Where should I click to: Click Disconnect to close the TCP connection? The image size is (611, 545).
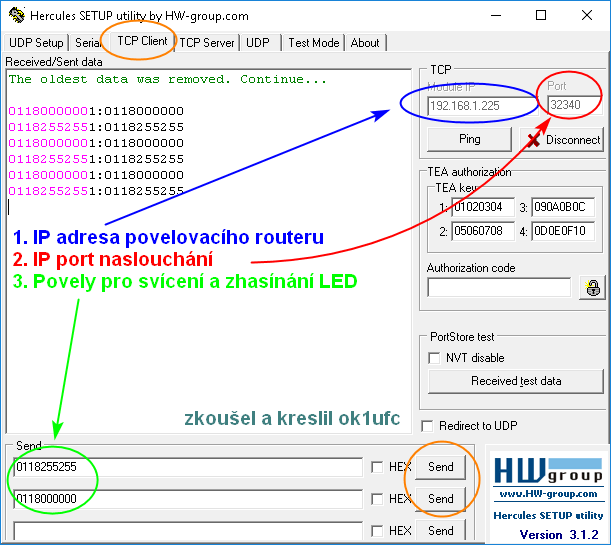(563, 140)
